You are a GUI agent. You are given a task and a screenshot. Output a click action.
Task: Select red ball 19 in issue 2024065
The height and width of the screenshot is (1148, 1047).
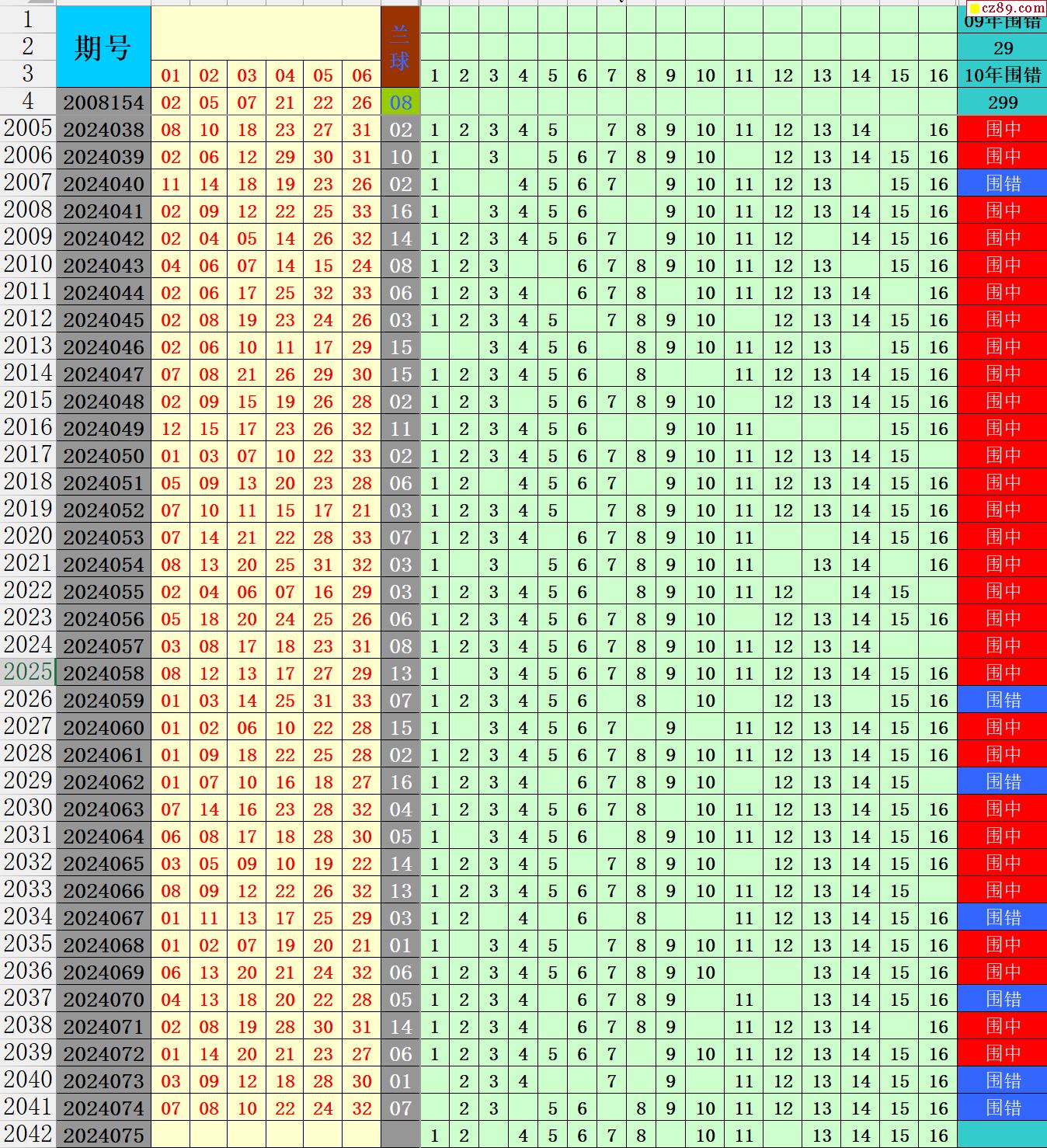tap(323, 863)
